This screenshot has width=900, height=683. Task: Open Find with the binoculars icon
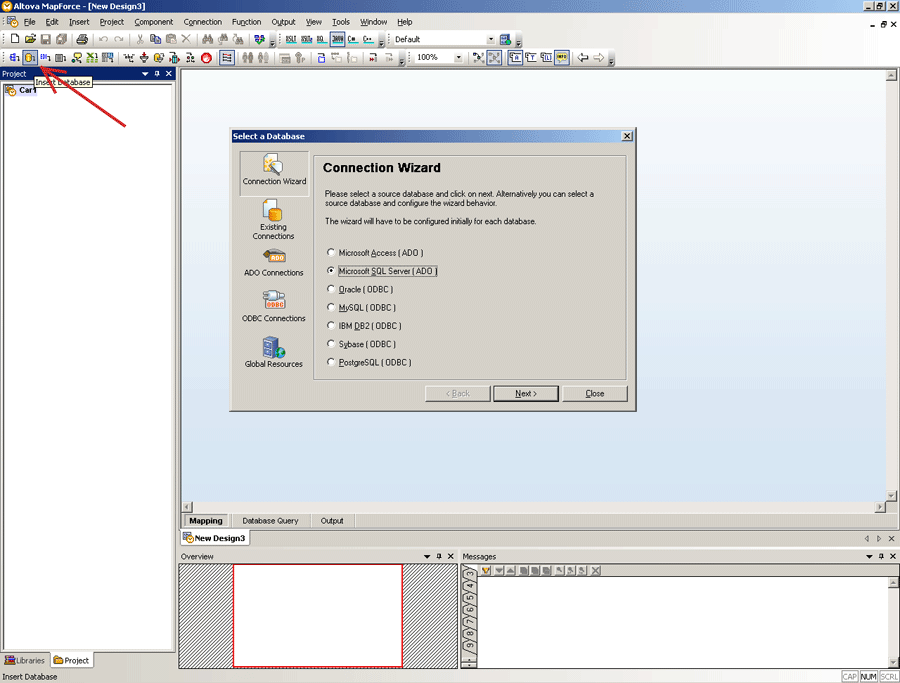(207, 39)
